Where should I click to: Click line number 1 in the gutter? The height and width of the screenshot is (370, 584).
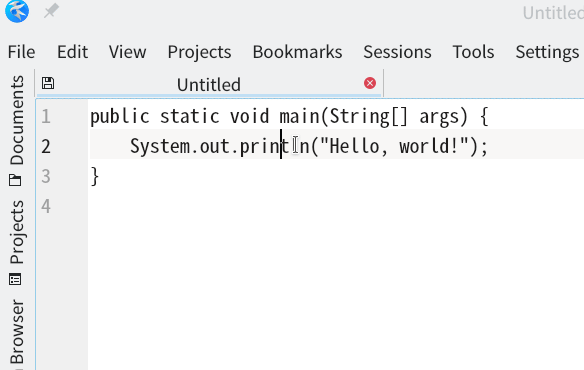click(46, 116)
